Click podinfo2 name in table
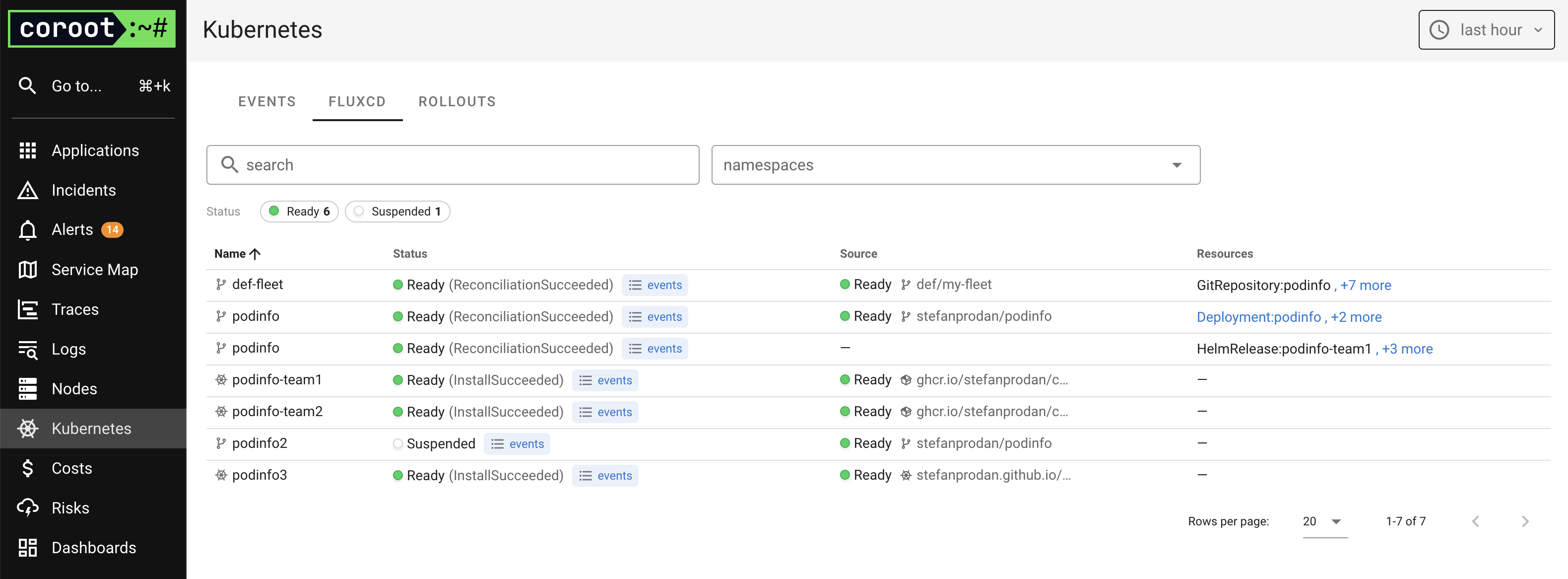Screen dimensions: 1568x579 click(x=260, y=443)
